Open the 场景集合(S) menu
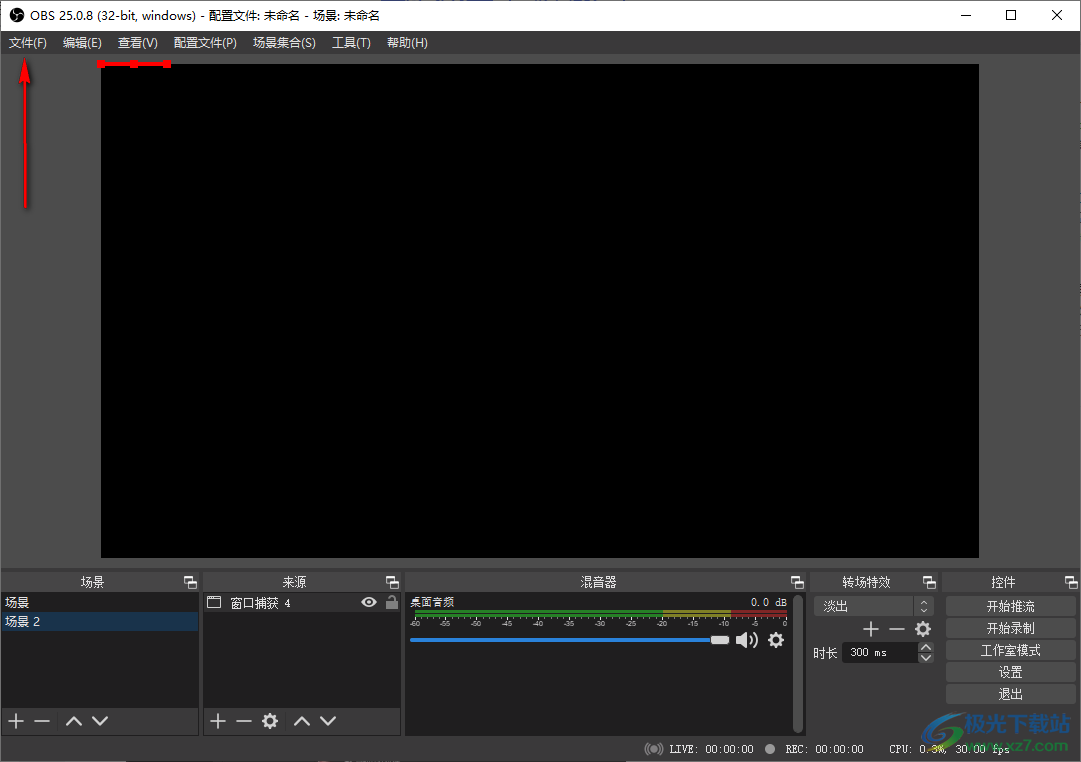1081x762 pixels. tap(284, 43)
